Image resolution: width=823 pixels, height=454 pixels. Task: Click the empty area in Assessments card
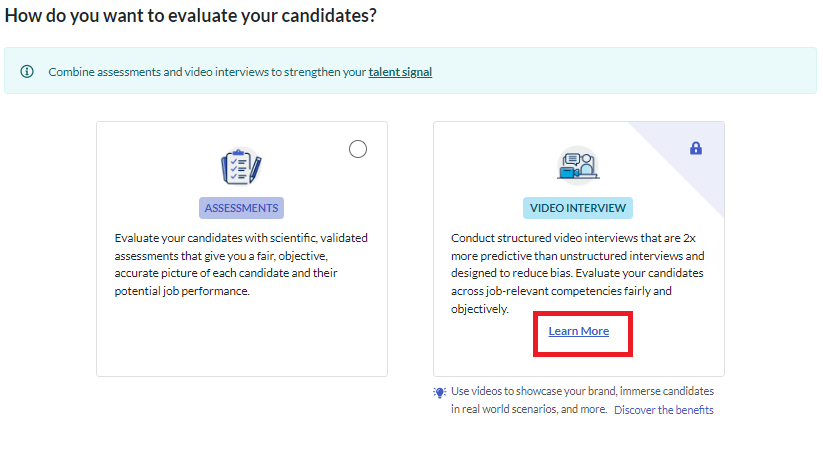(241, 336)
